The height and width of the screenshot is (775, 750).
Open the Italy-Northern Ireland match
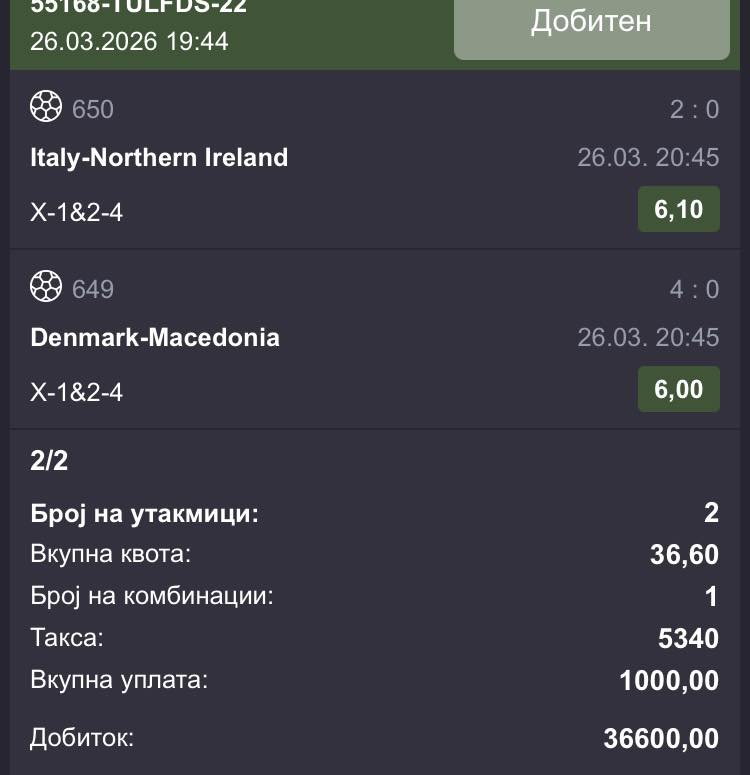click(x=159, y=157)
